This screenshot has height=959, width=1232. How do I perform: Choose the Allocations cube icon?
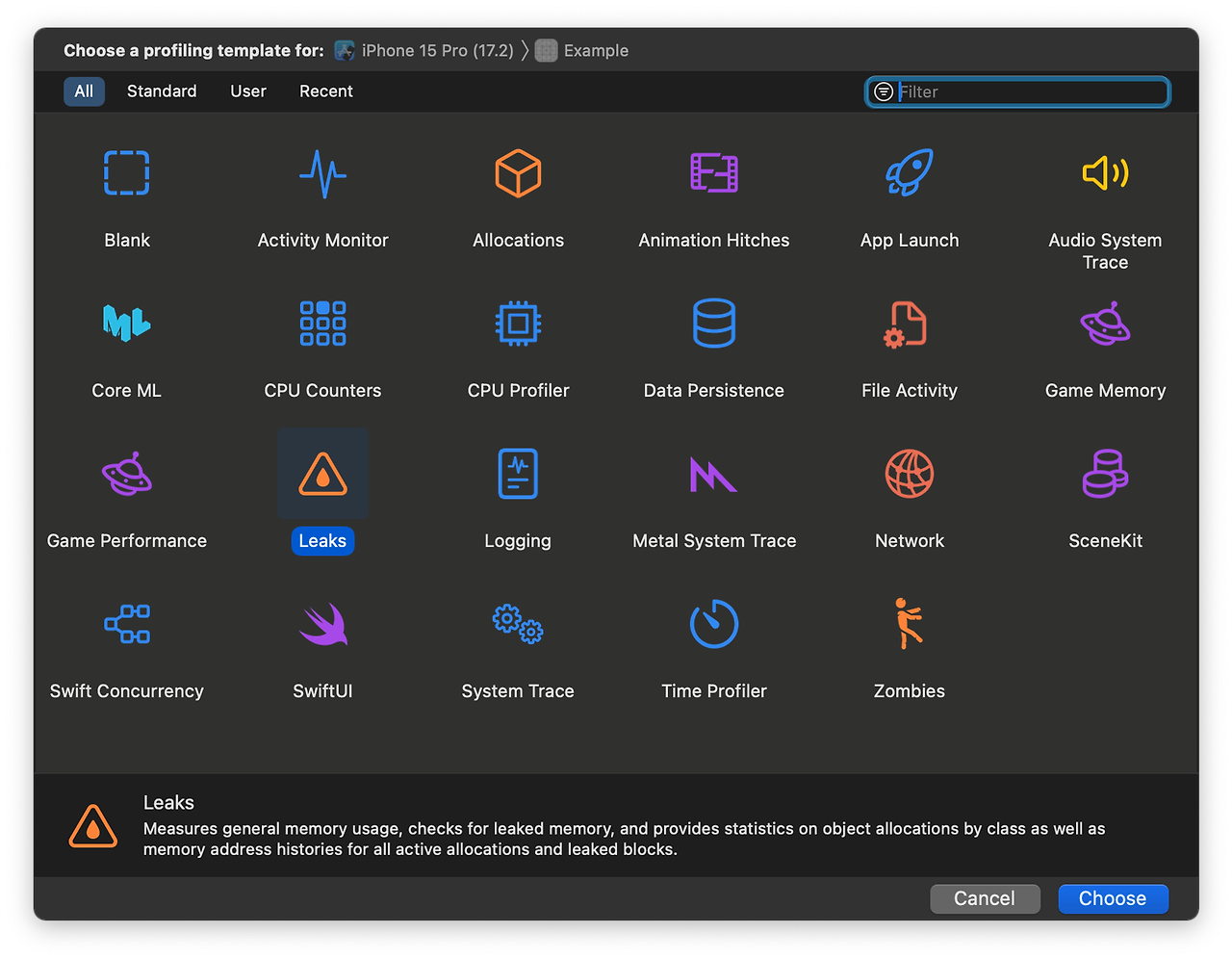pyautogui.click(x=518, y=173)
